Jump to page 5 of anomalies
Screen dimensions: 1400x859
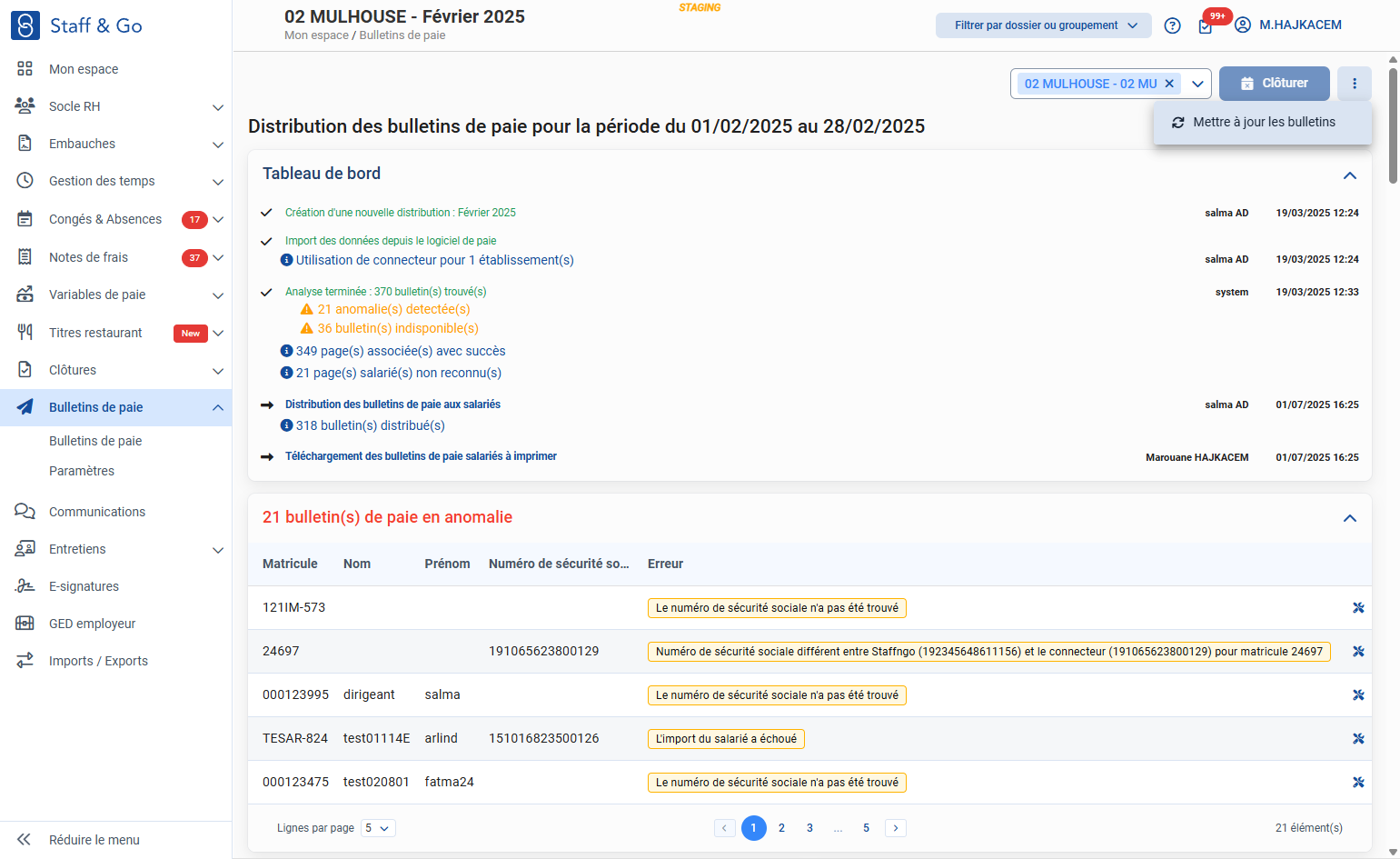point(867,828)
